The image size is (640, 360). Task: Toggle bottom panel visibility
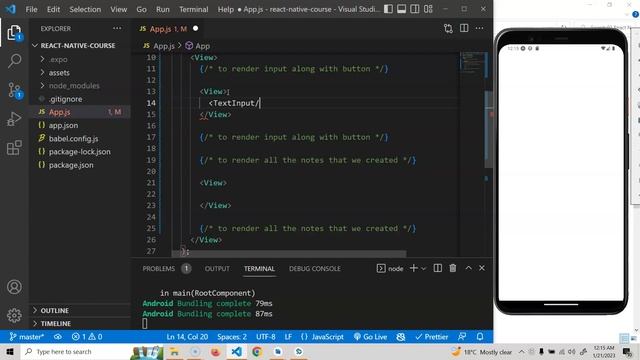402,9
